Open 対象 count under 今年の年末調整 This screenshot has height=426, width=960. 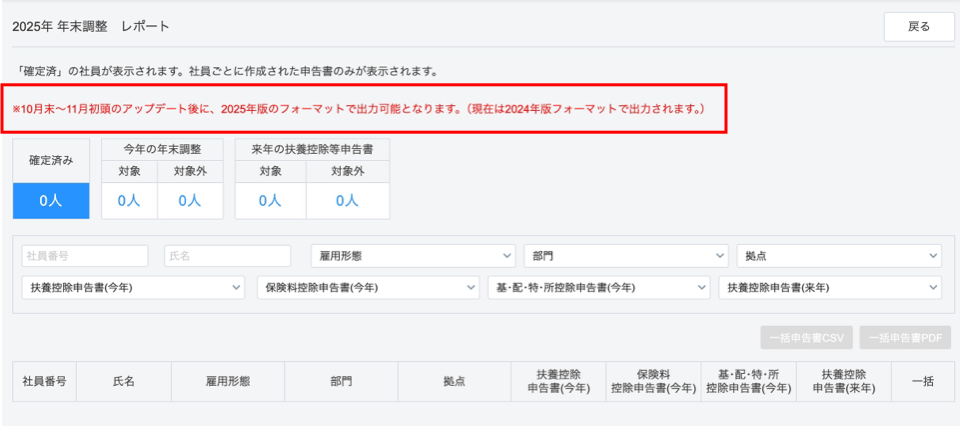[x=129, y=200]
